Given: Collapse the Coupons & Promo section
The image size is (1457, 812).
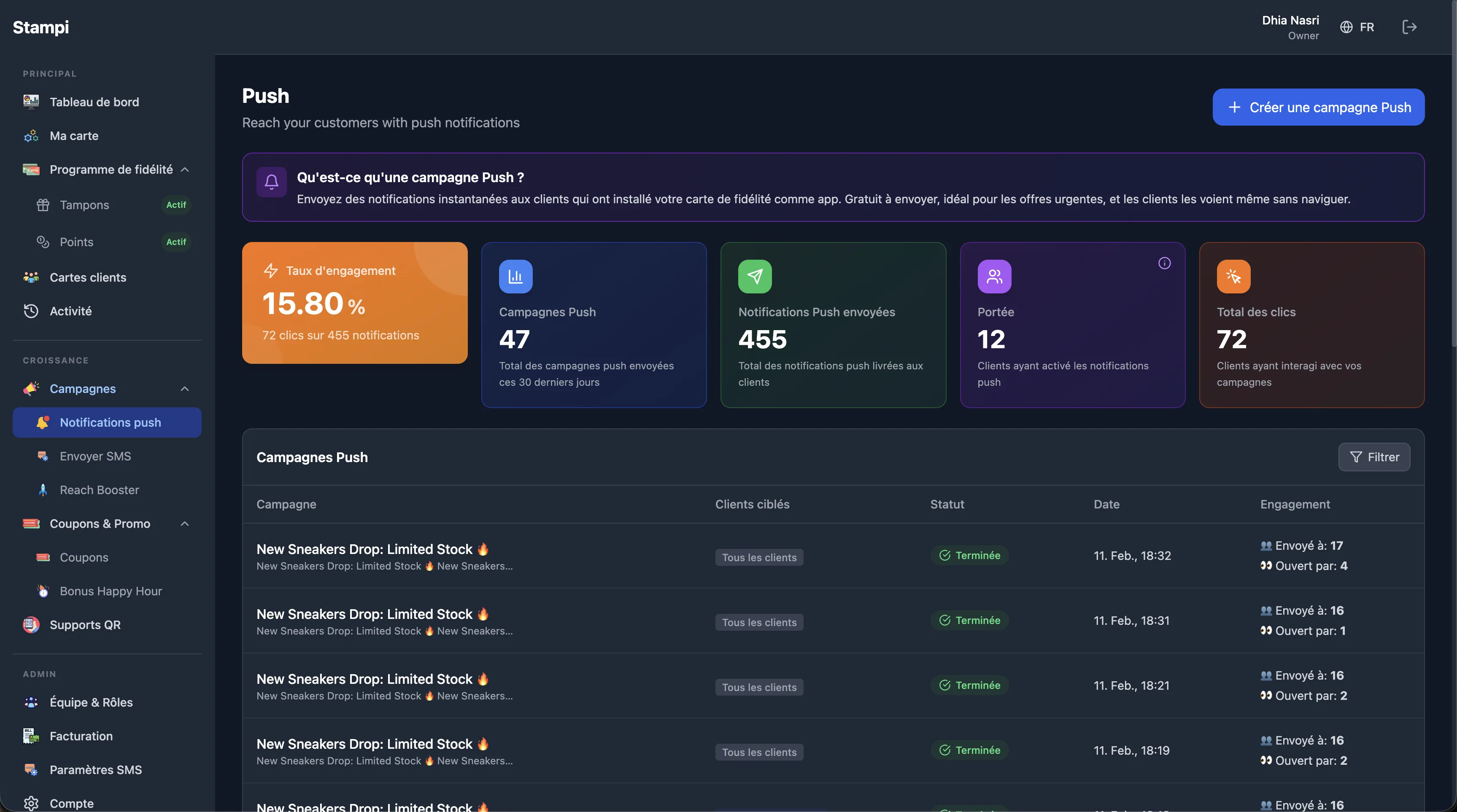Looking at the screenshot, I should tap(184, 524).
